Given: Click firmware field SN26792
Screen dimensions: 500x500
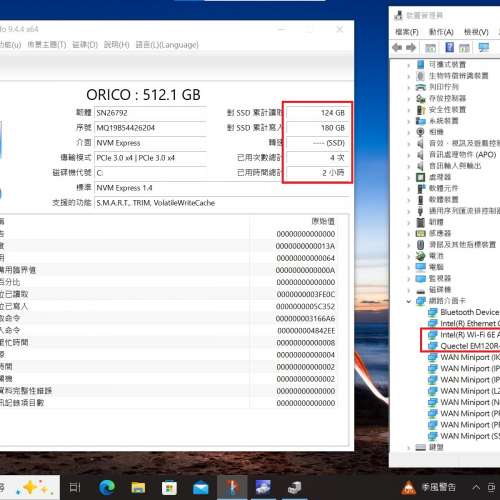Looking at the screenshot, I should tap(150, 113).
